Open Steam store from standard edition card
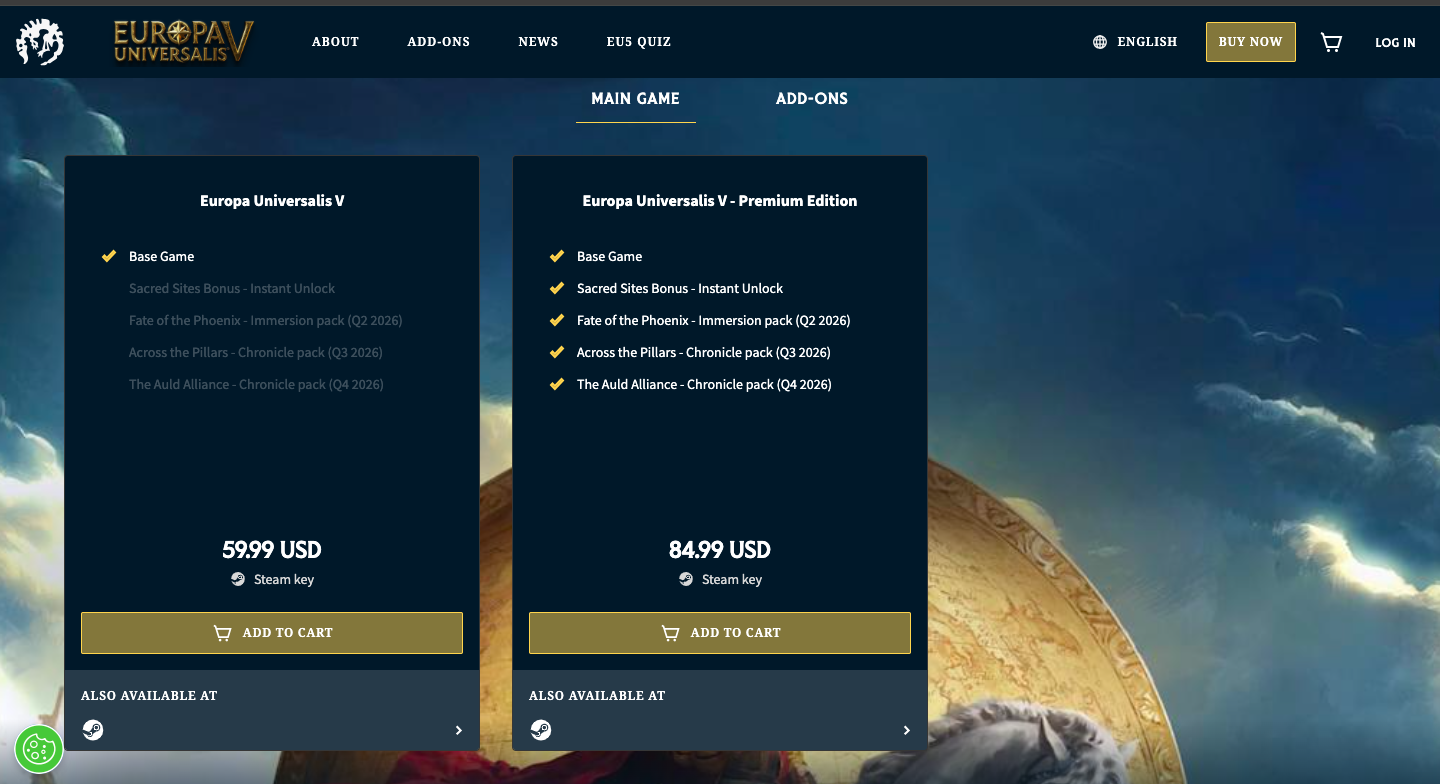Screen dimensions: 1440x784 tap(93, 730)
